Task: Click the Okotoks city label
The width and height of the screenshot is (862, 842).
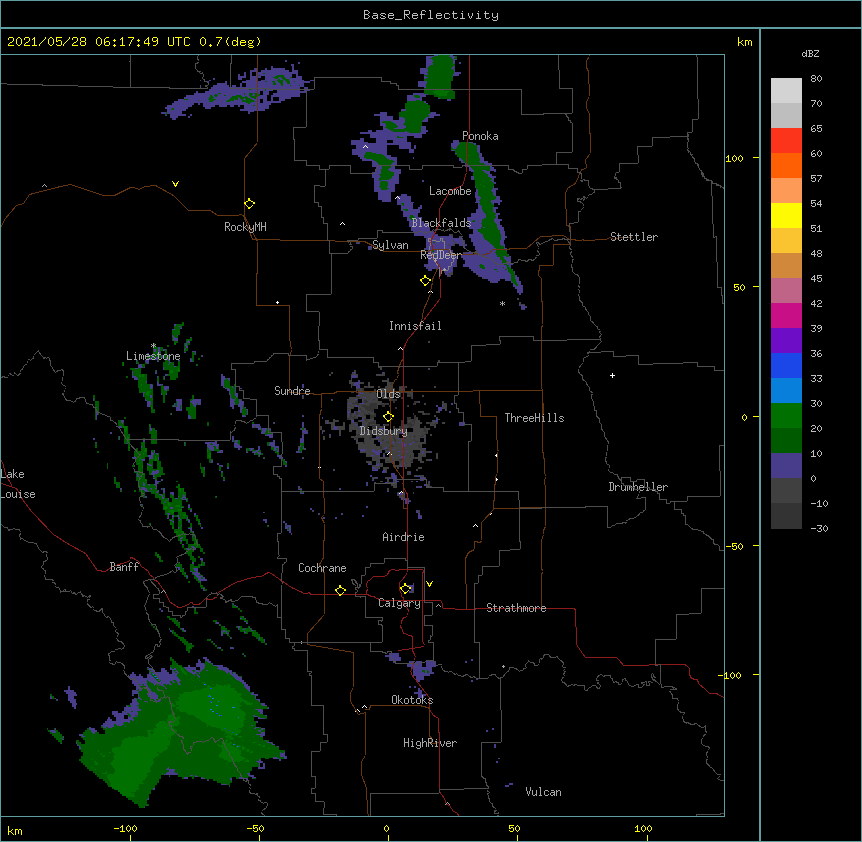Action: (412, 700)
